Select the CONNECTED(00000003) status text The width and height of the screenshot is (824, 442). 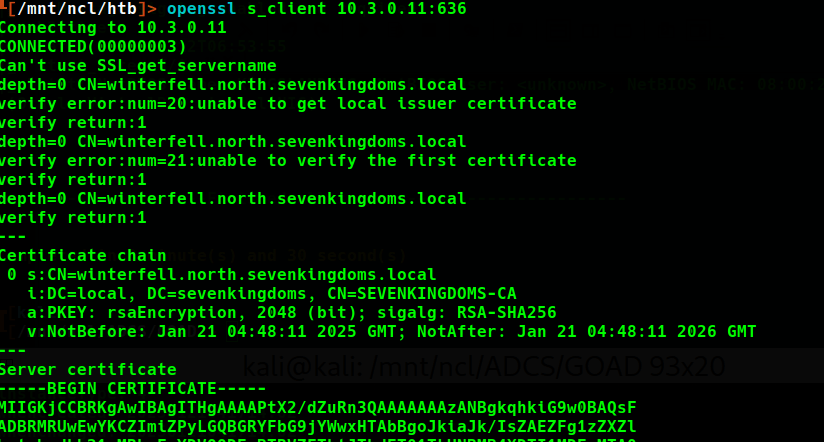(93, 47)
